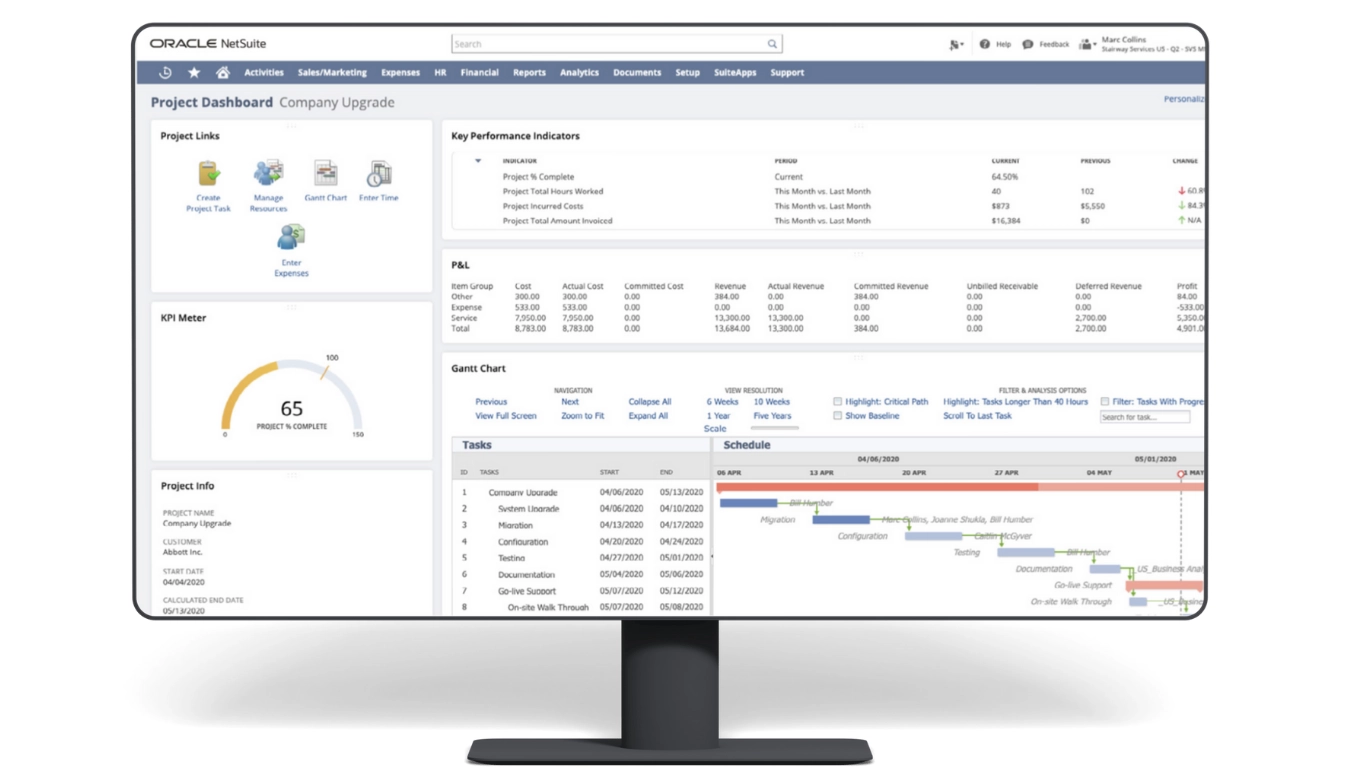Open the Gantt Chart shortcut icon
The width and height of the screenshot is (1366, 768).
point(325,174)
